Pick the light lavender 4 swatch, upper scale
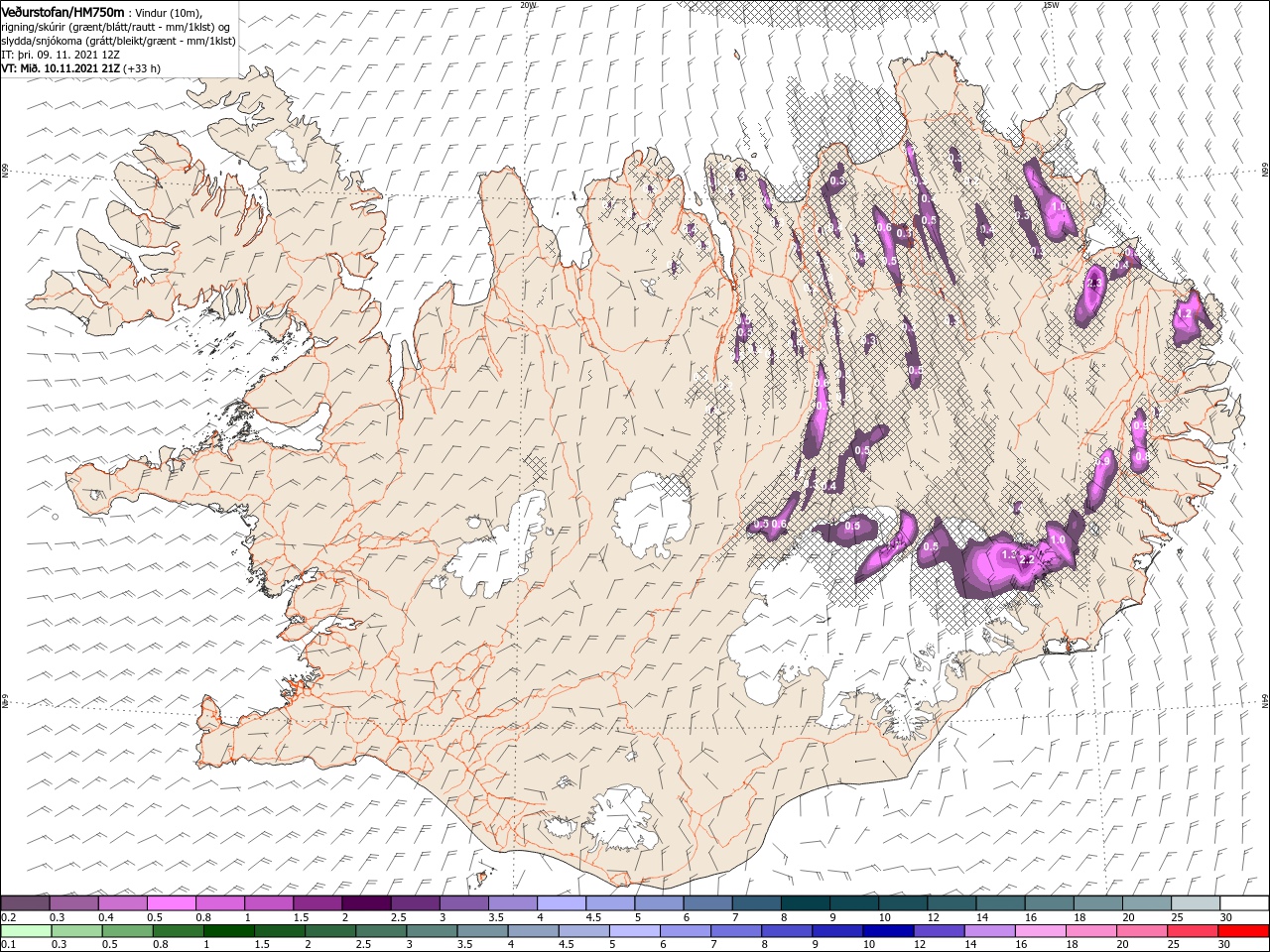 [562, 903]
